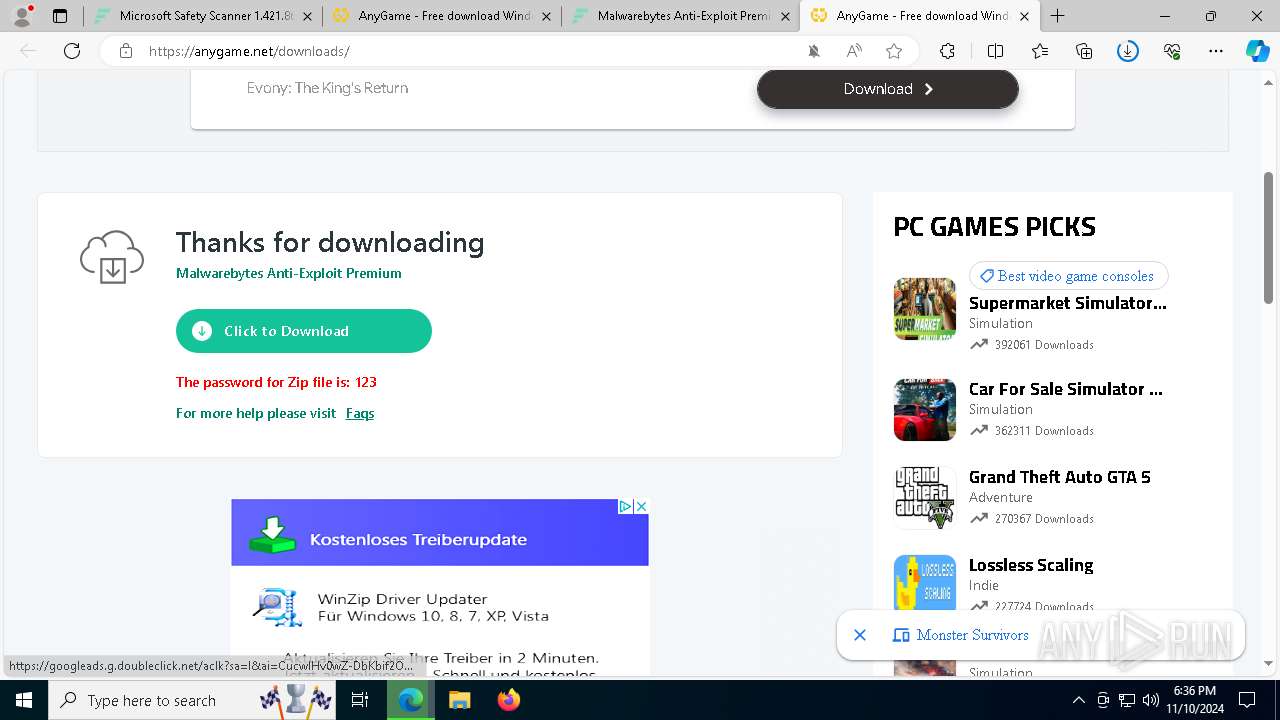Click the cloud download illustration icon
This screenshot has width=1280, height=720.
point(112,257)
